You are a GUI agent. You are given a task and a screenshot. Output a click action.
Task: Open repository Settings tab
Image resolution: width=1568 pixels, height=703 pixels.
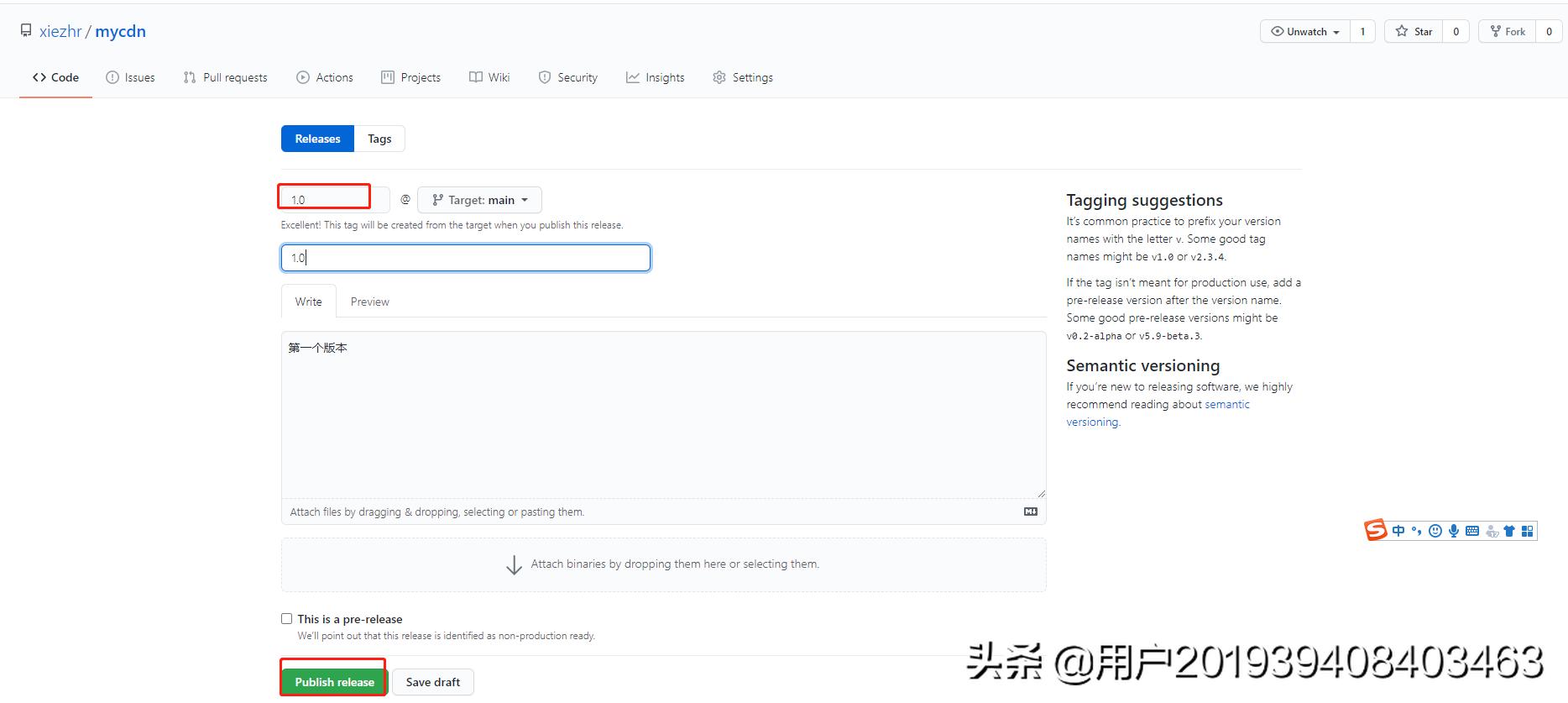click(743, 77)
